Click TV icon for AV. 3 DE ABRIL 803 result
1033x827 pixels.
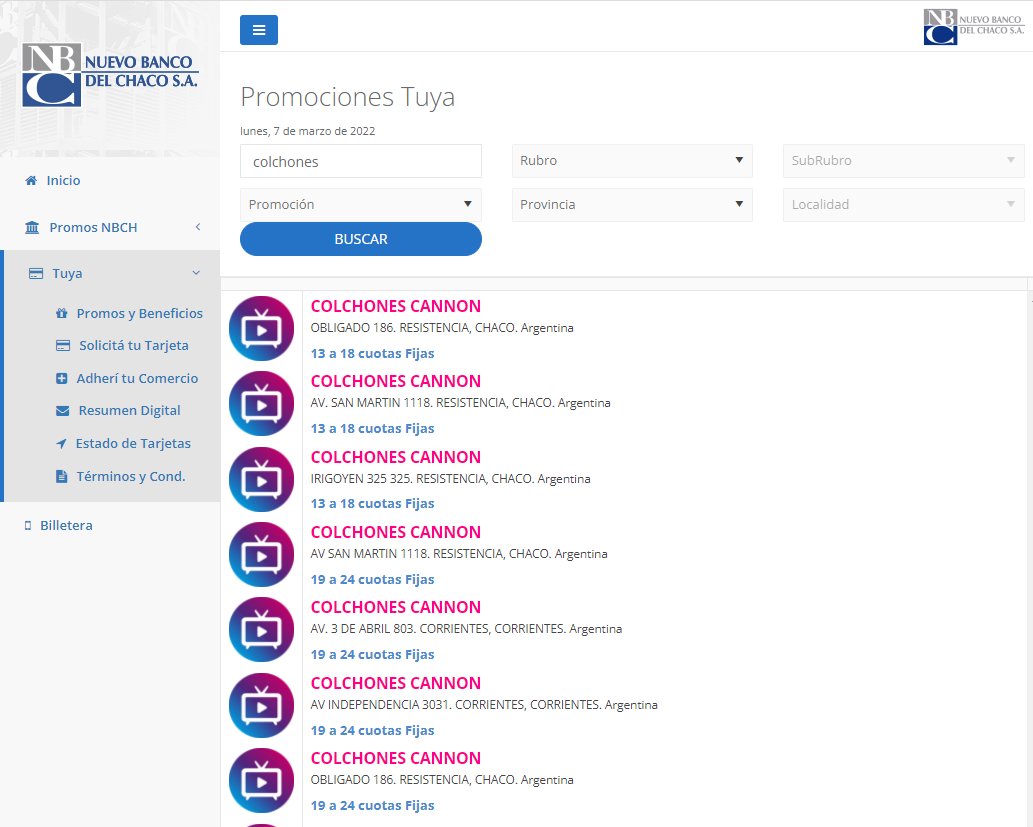click(262, 629)
